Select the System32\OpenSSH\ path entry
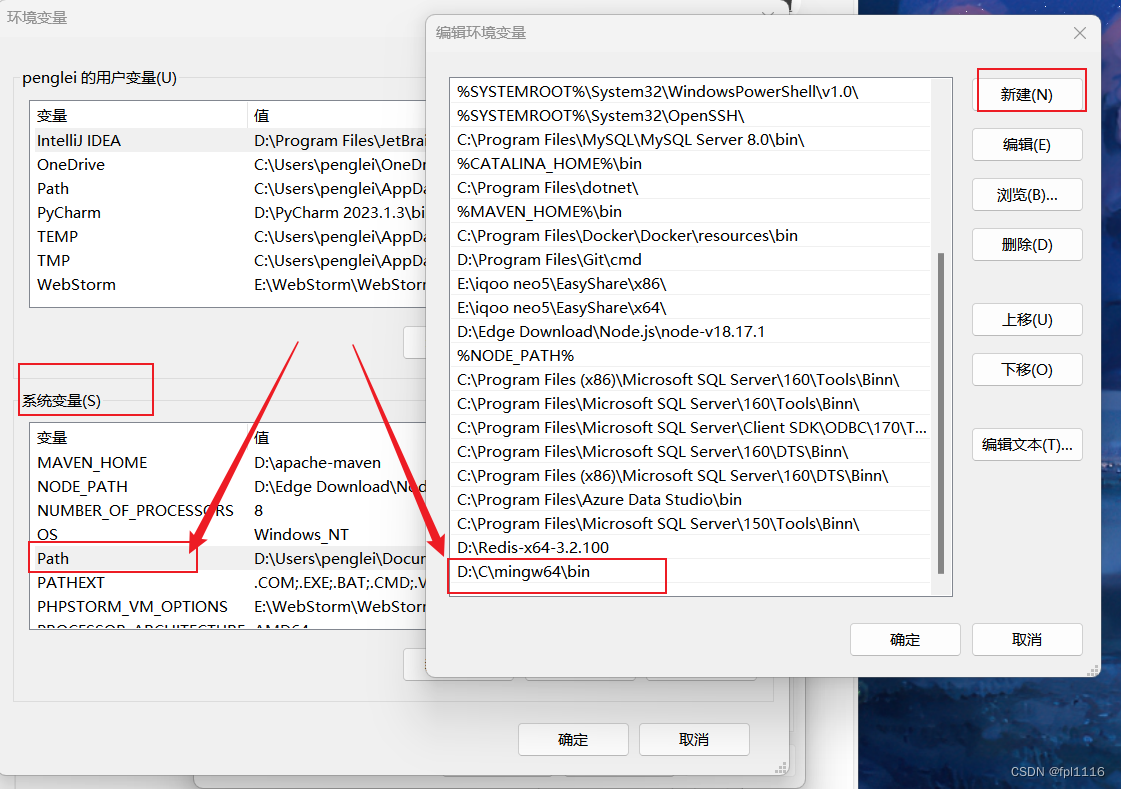1121x789 pixels. coord(691,116)
